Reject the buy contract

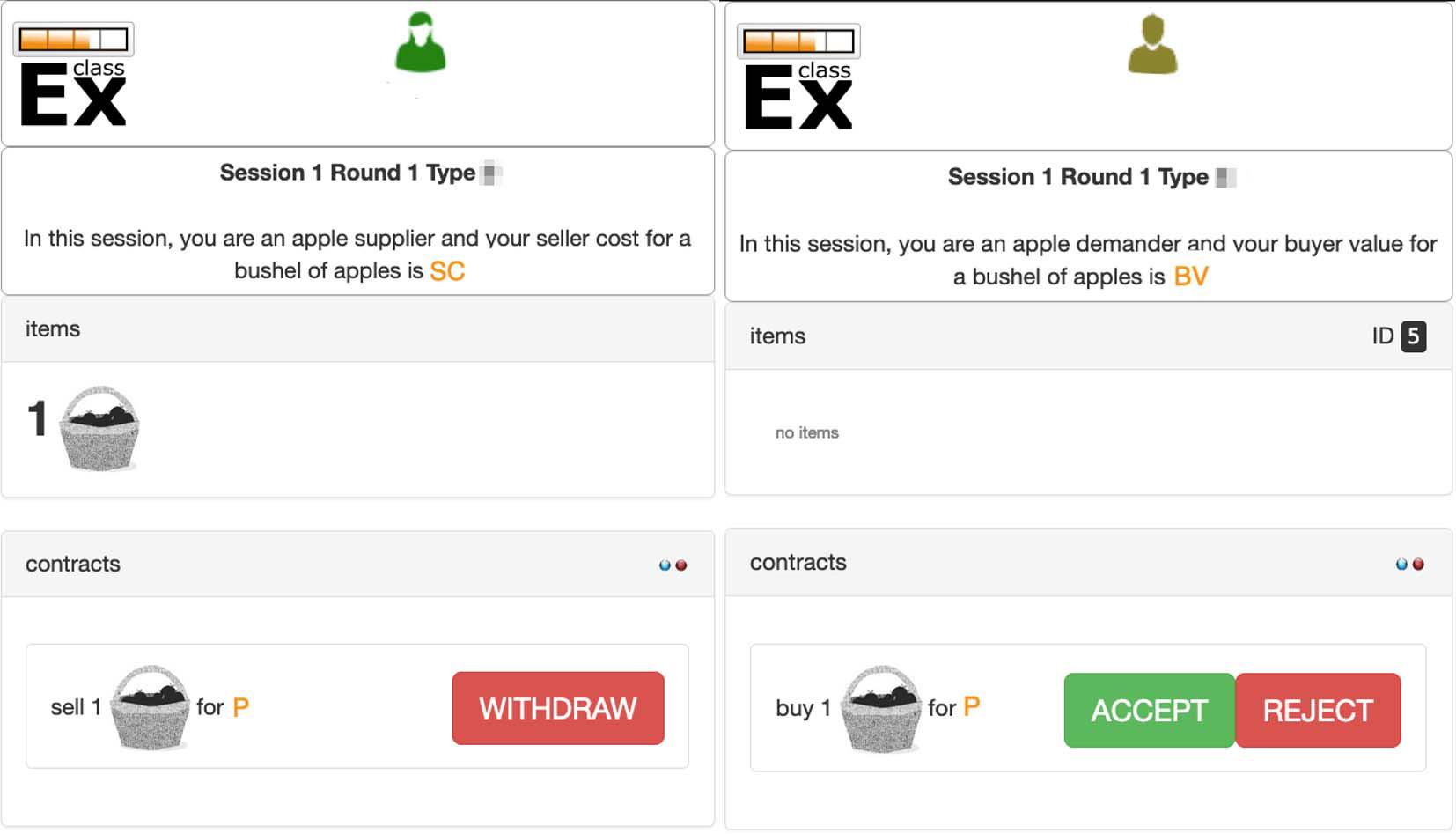1318,711
